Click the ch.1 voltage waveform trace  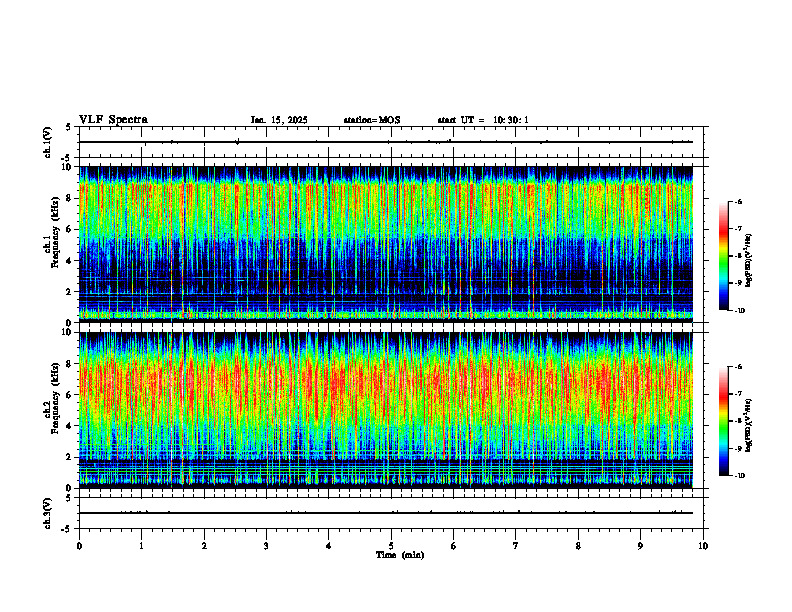pos(386,142)
